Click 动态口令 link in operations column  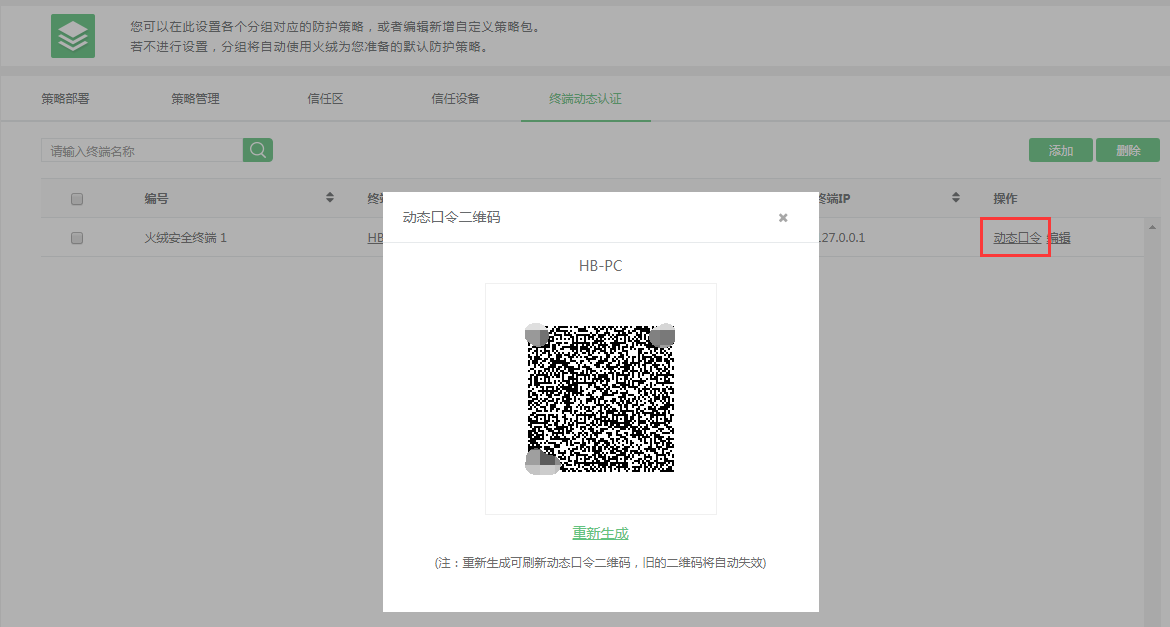(x=1017, y=238)
